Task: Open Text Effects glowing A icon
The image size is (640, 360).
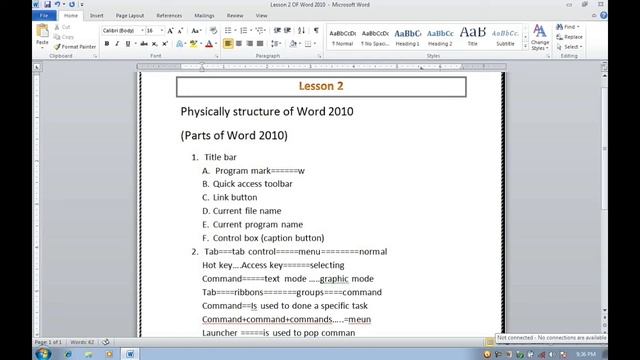Action: [179, 44]
